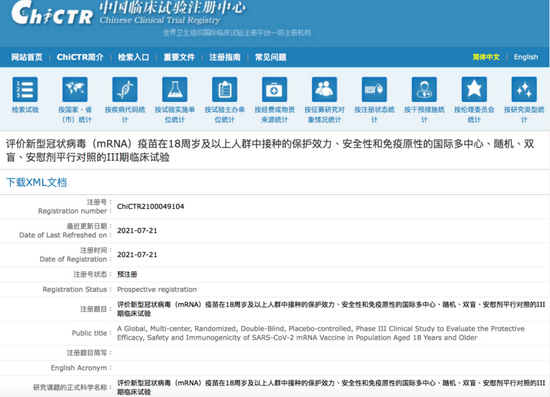Select 检索入口 in the navigation bar
Image resolution: width=550 pixels, height=397 pixels.
133,57
